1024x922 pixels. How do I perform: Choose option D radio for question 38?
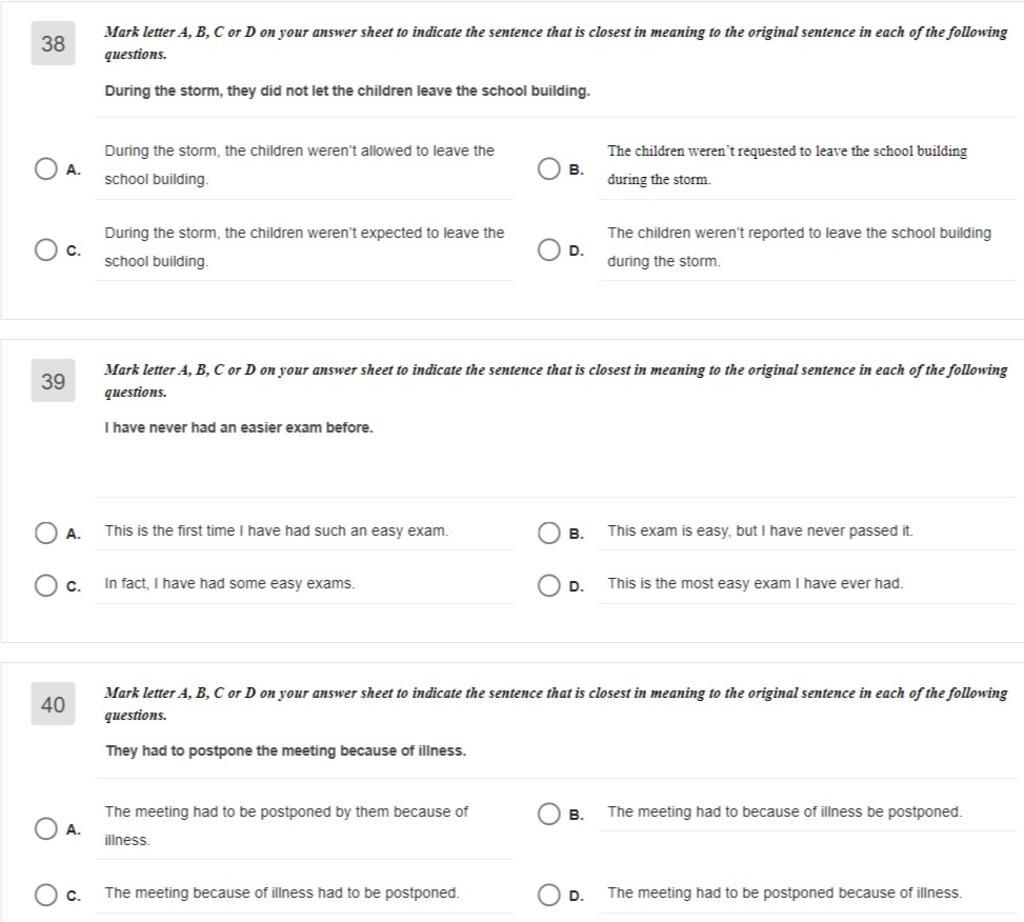(x=549, y=249)
